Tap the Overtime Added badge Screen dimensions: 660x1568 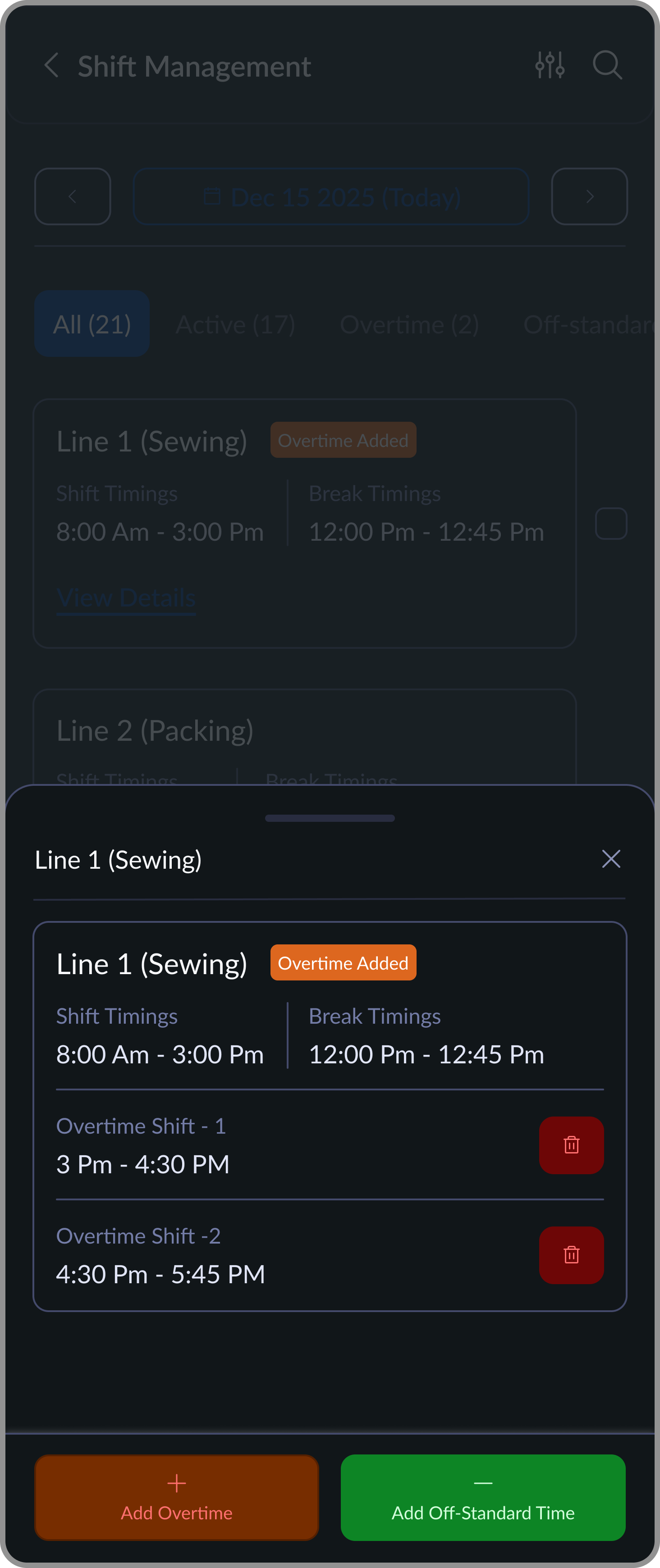pyautogui.click(x=343, y=962)
